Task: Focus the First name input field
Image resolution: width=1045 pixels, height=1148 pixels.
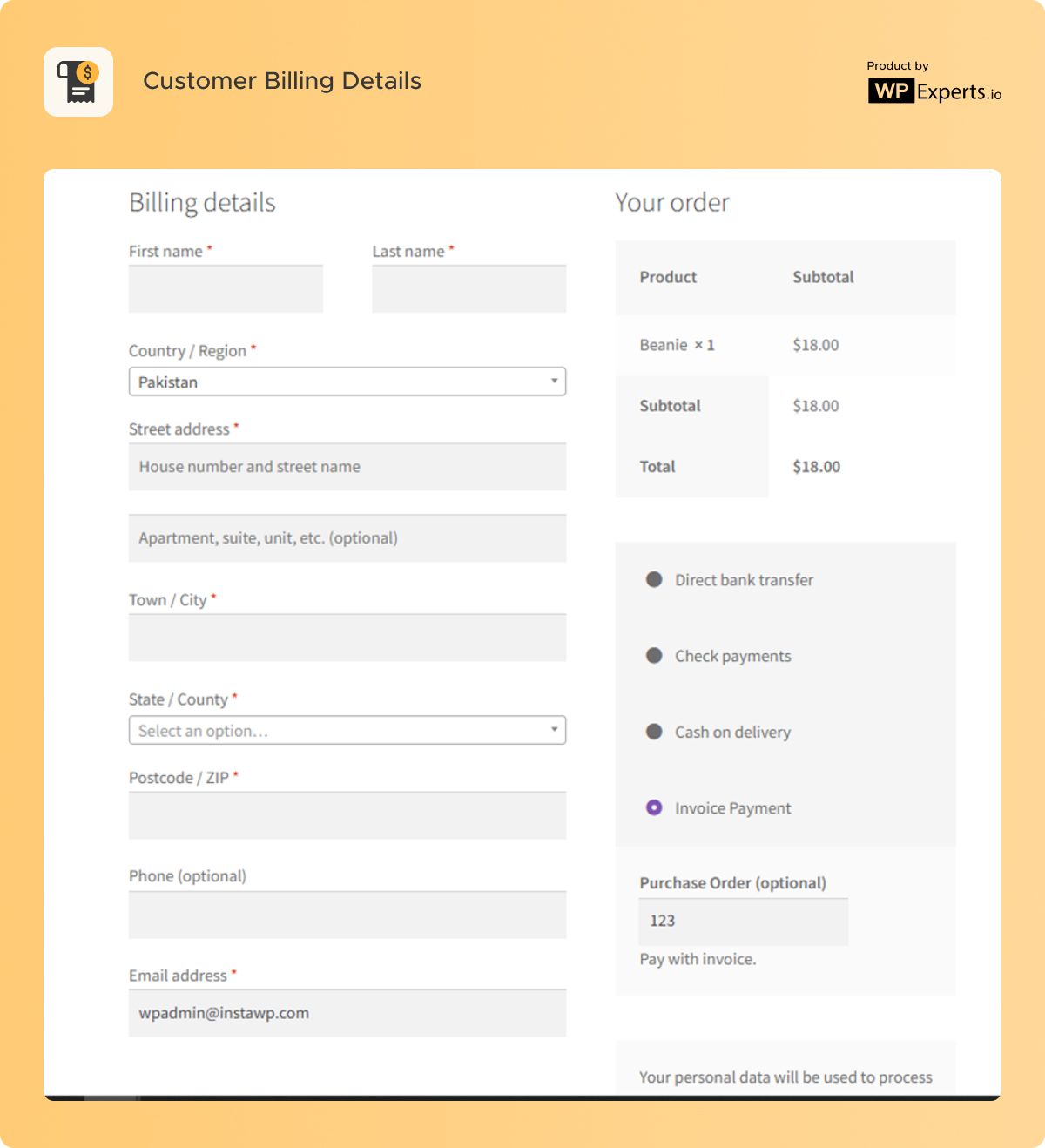Action: pos(226,289)
